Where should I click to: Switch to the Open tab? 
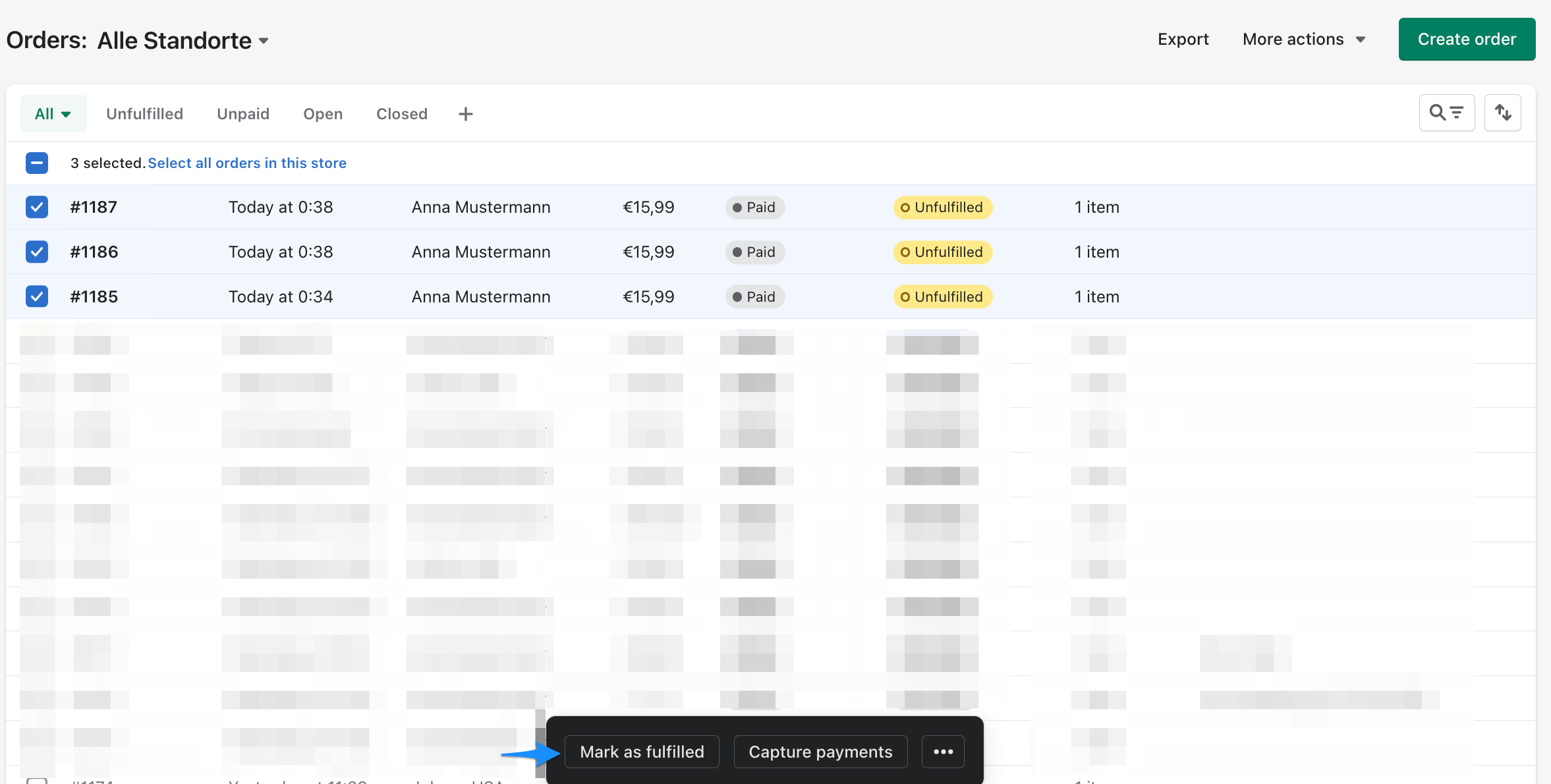[323, 114]
